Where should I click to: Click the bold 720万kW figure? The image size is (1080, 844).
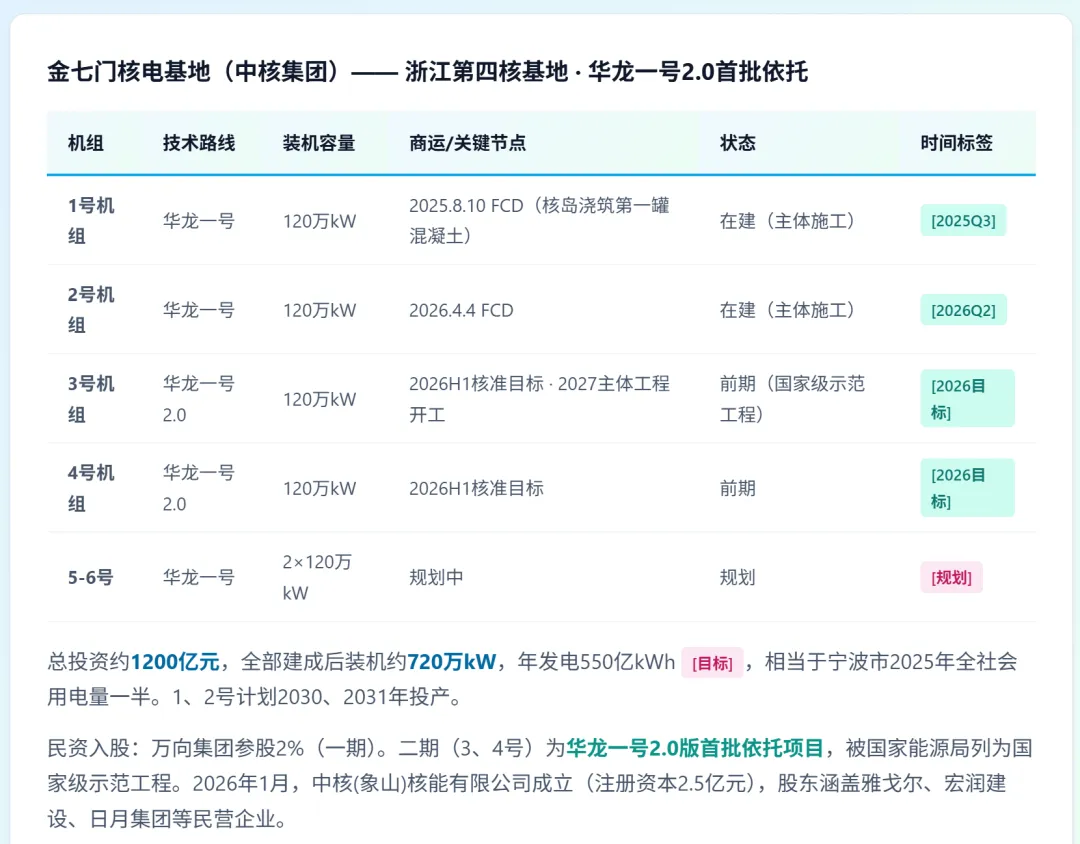[452, 661]
